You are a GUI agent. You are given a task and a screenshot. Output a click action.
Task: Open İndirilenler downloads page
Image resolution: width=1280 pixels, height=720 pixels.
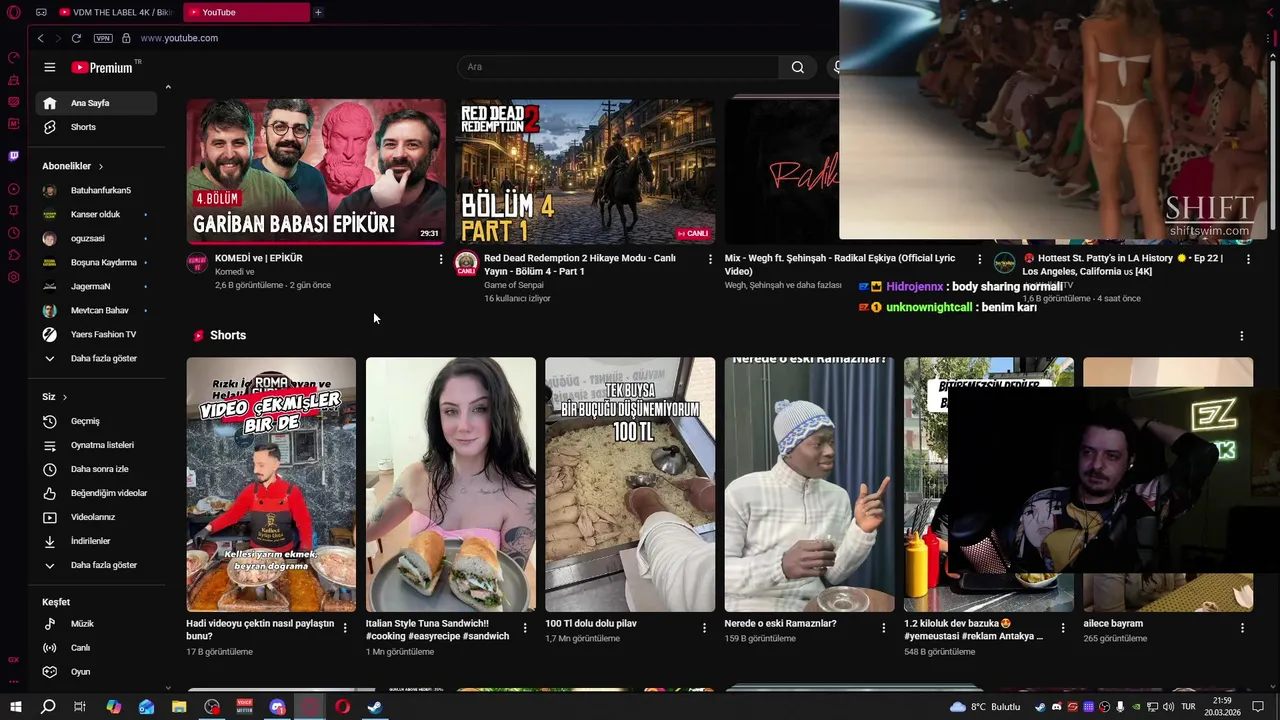(x=96, y=541)
